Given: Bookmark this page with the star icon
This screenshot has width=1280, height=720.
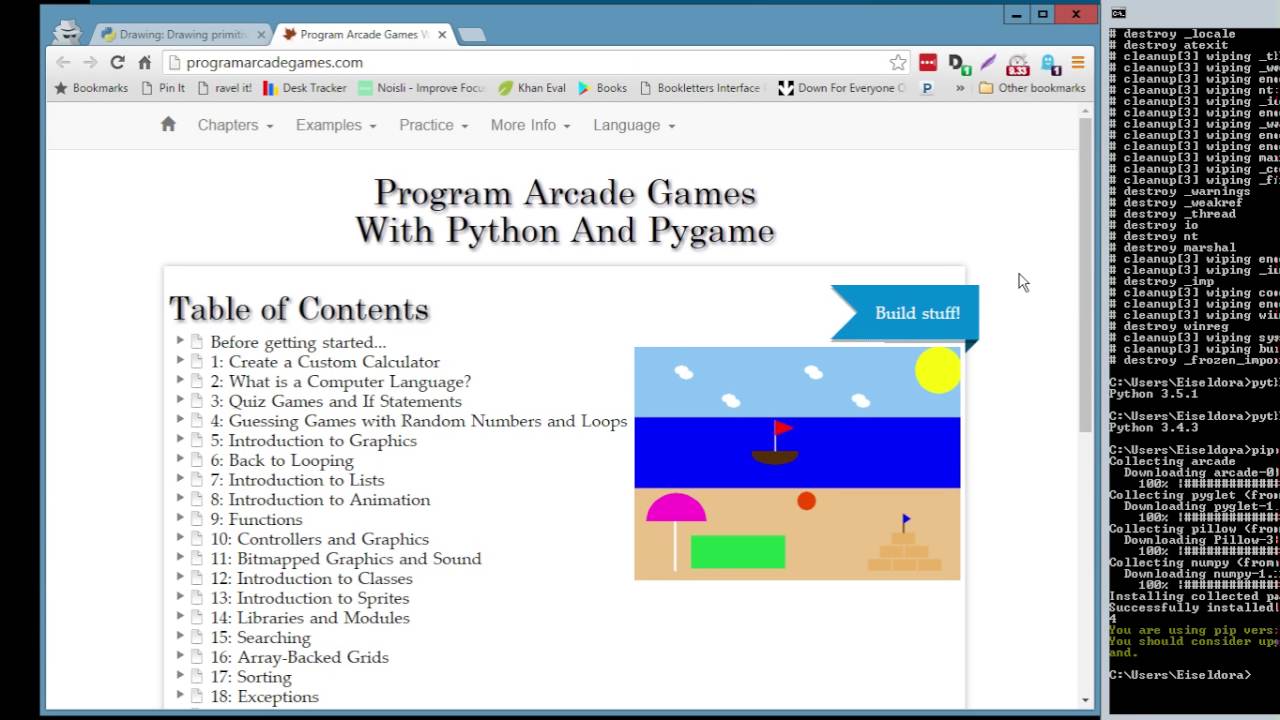Looking at the screenshot, I should 898,62.
